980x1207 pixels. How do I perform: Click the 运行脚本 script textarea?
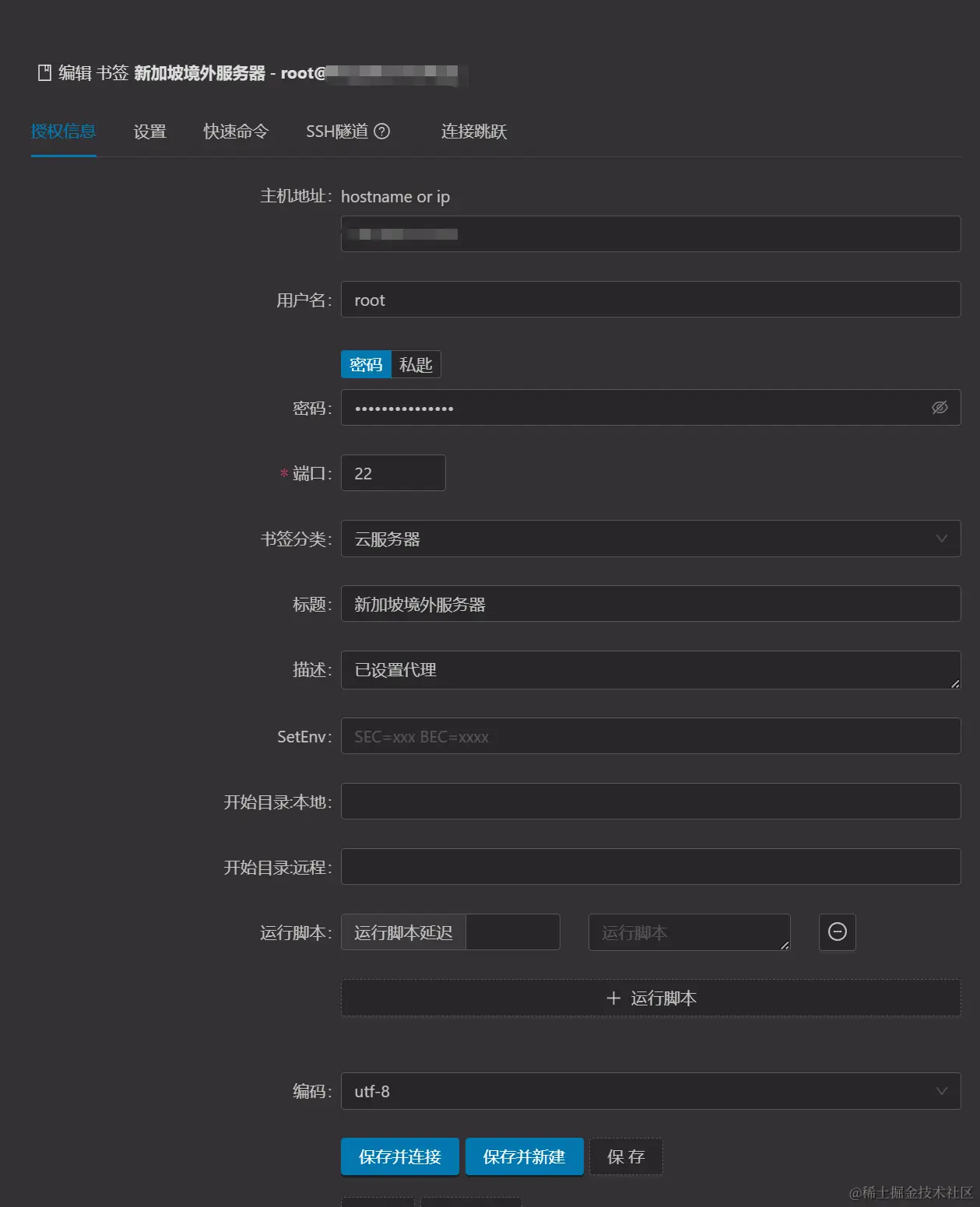pos(690,932)
